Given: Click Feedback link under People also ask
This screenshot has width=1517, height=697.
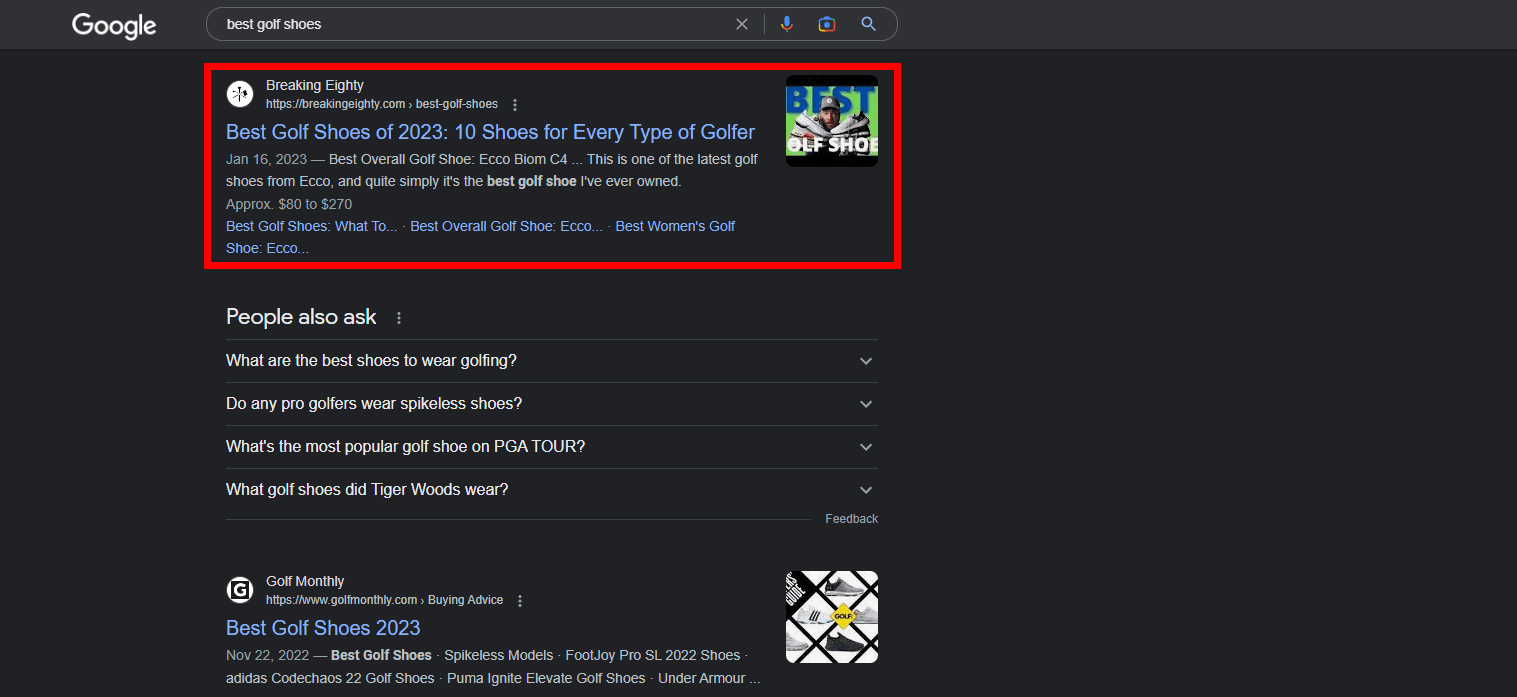Looking at the screenshot, I should point(851,519).
